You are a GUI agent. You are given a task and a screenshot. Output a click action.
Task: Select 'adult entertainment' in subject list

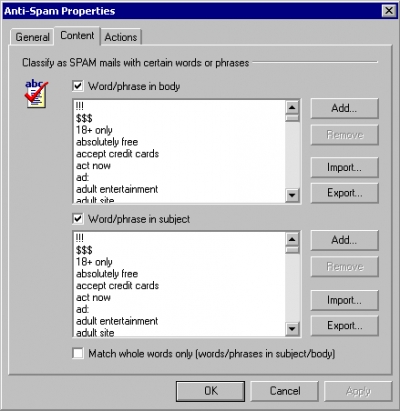117,321
